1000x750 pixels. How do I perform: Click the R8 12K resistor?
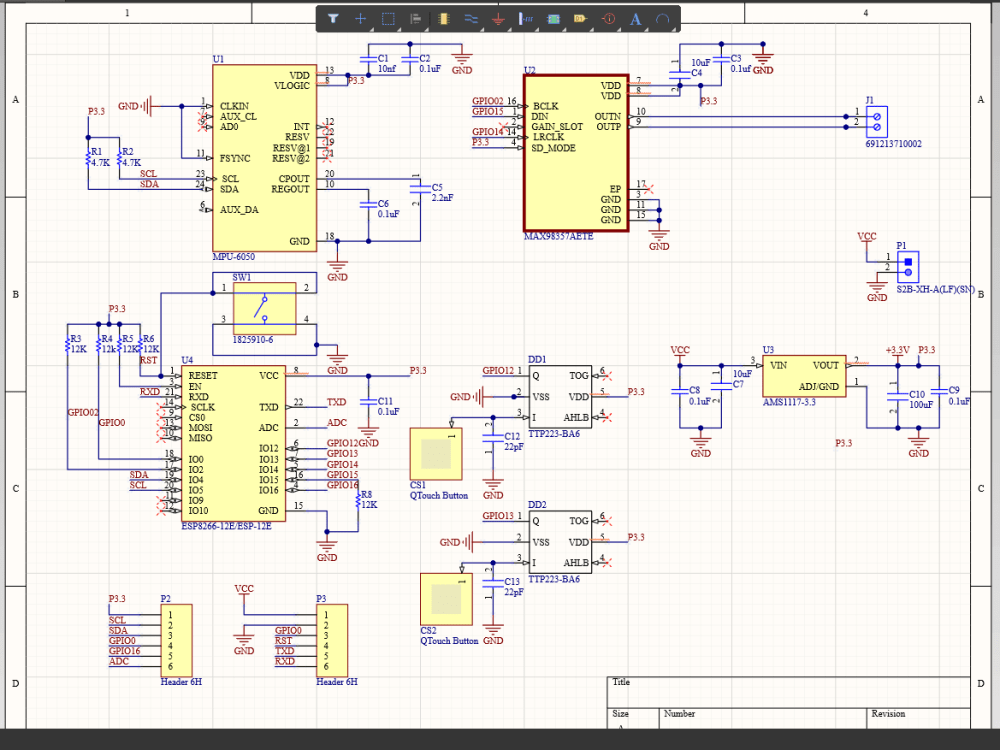point(358,500)
